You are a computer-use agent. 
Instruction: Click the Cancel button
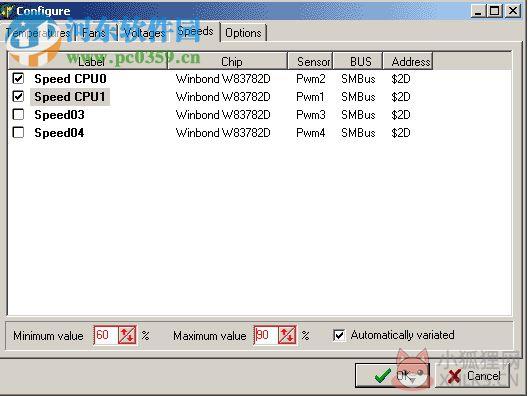(x=472, y=375)
